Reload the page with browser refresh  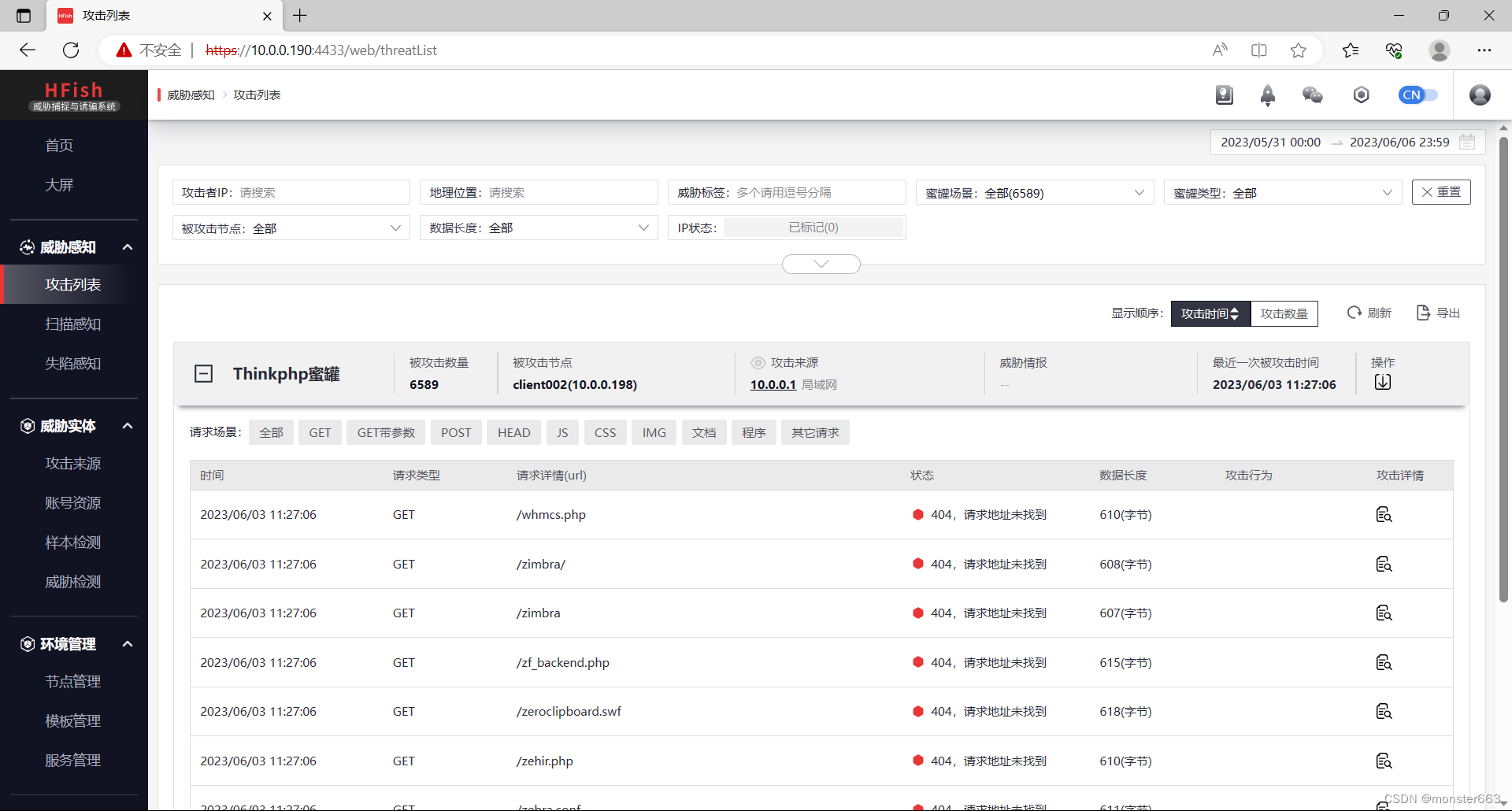point(71,50)
